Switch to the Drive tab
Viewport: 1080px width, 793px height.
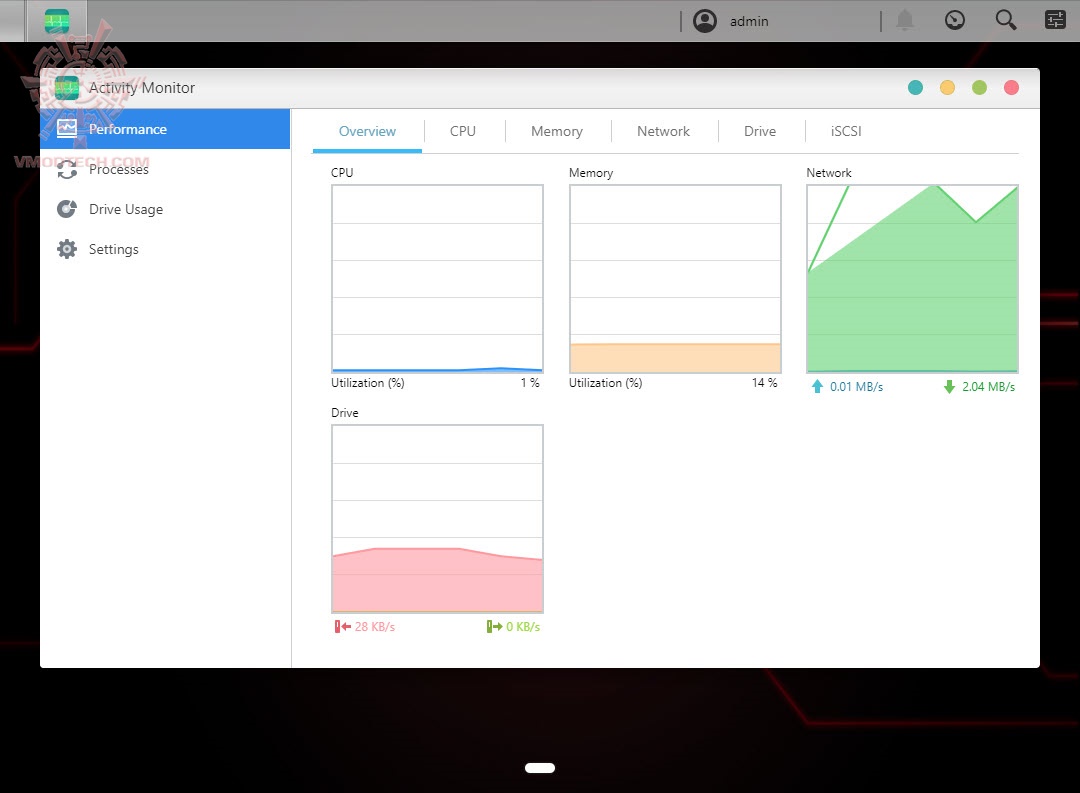[x=760, y=131]
